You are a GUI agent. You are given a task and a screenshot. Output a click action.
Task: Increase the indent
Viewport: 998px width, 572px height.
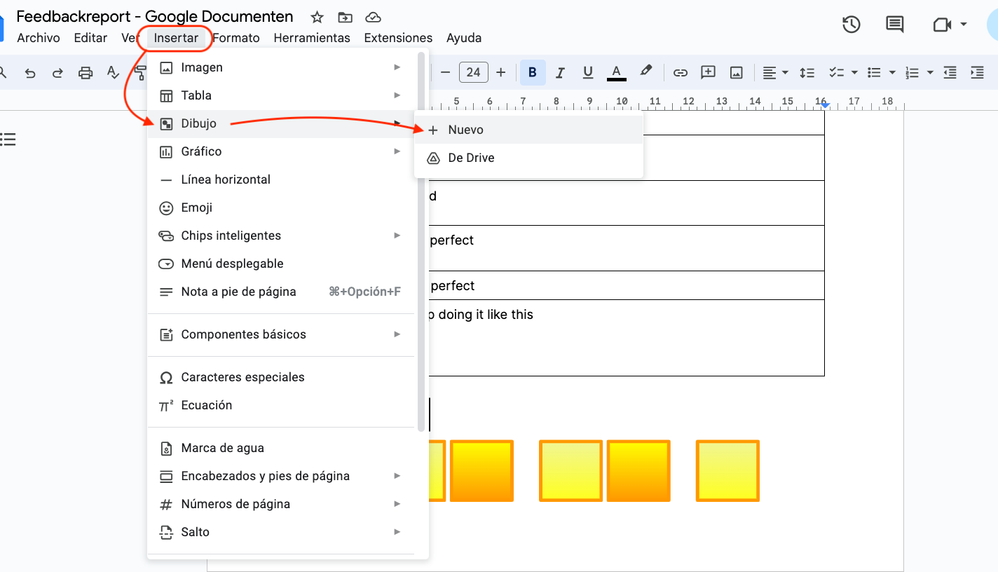(x=977, y=73)
